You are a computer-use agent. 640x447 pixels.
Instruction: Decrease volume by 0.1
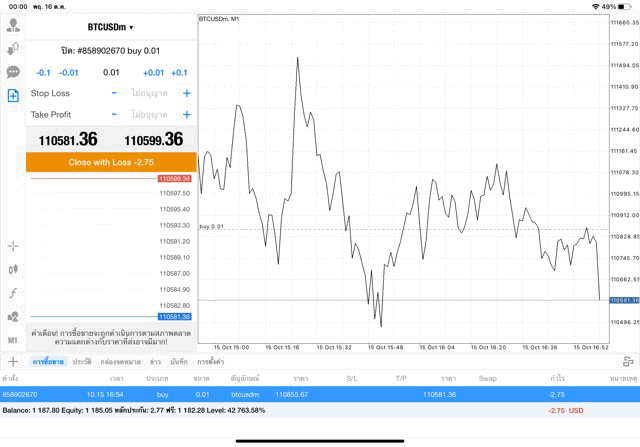(43, 73)
